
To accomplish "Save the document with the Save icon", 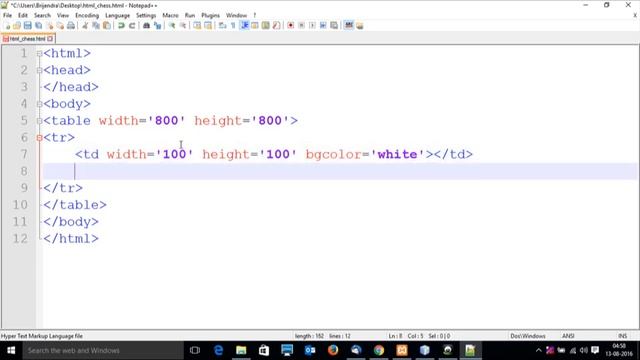I will pyautogui.click(x=27, y=25).
